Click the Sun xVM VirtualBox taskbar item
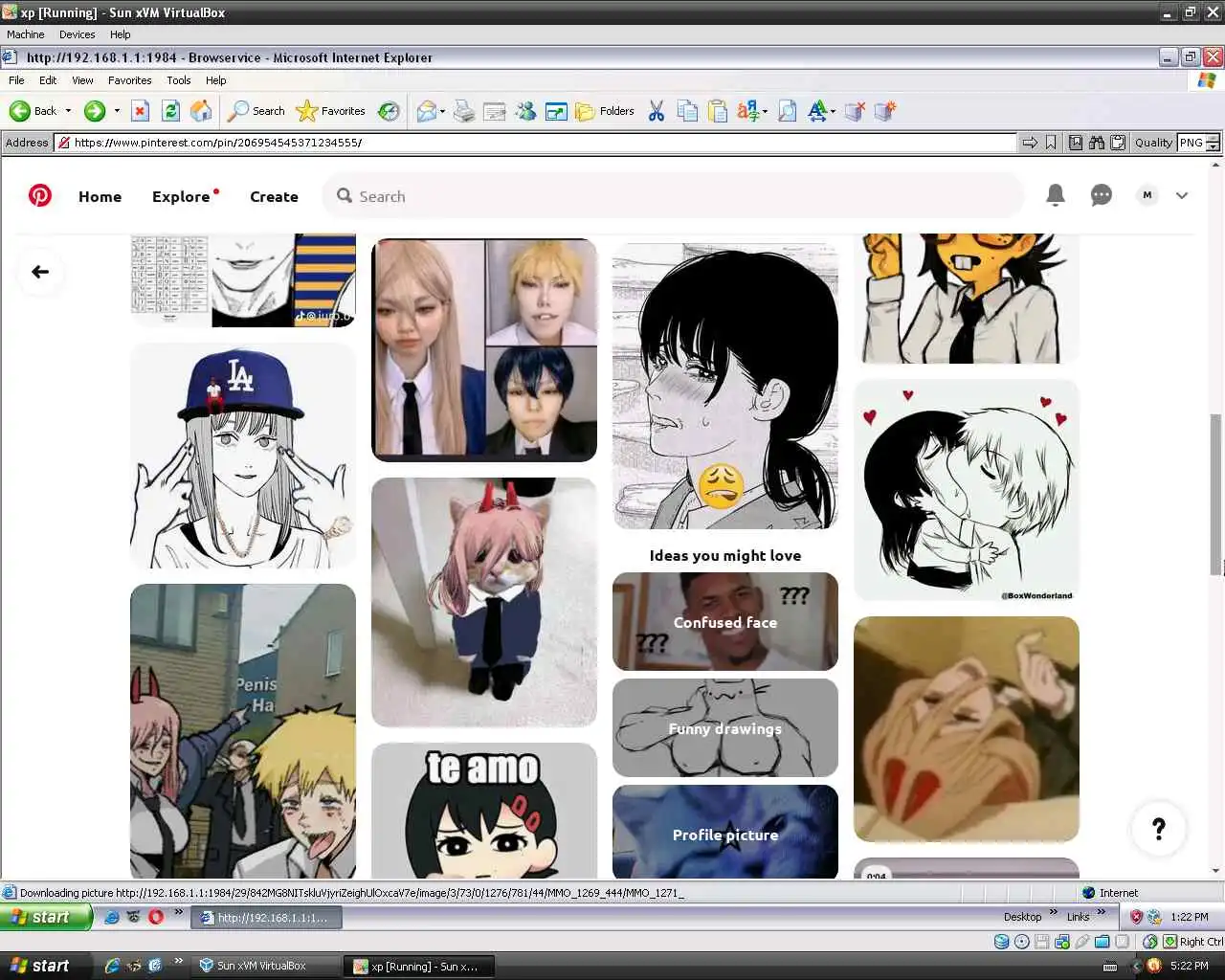 click(x=263, y=966)
